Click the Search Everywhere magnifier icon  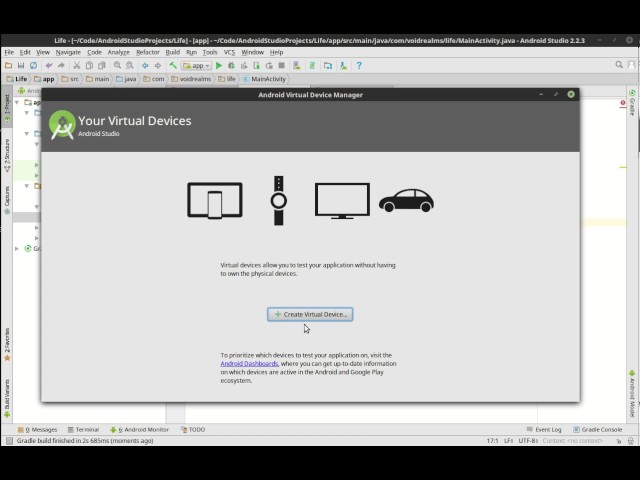(x=619, y=65)
